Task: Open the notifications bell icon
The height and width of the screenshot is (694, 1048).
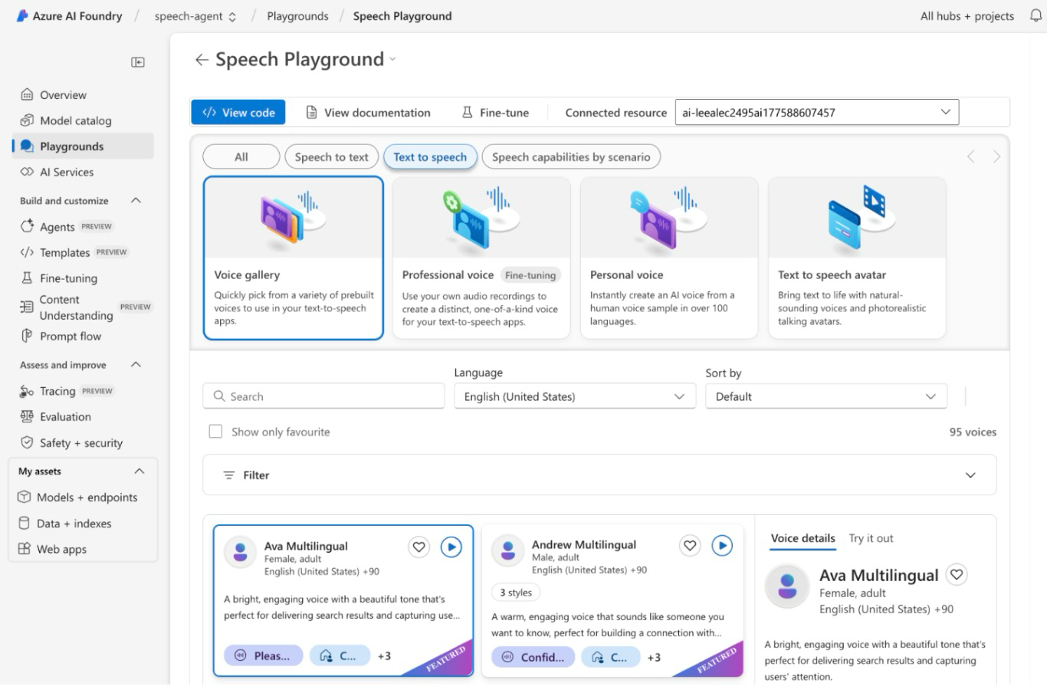Action: (1035, 15)
